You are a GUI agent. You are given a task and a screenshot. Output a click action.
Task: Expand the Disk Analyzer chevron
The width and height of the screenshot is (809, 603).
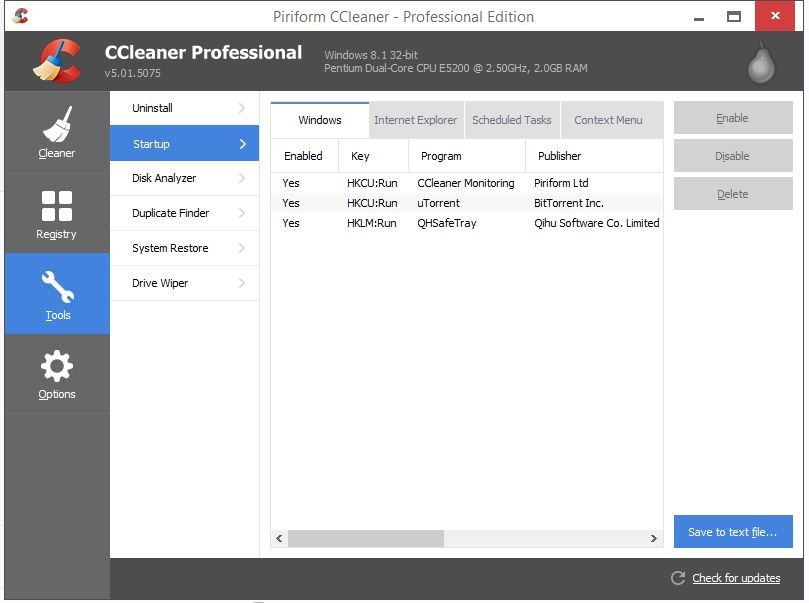[242, 178]
